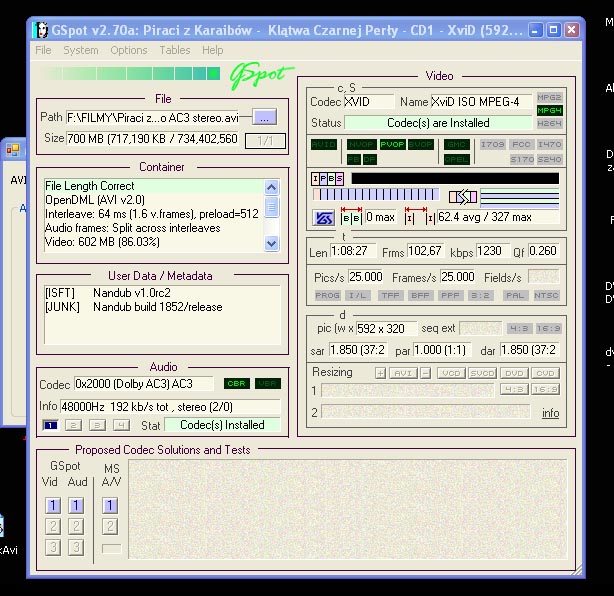The height and width of the screenshot is (596, 614).
Task: Open the System menu
Action: click(x=81, y=50)
